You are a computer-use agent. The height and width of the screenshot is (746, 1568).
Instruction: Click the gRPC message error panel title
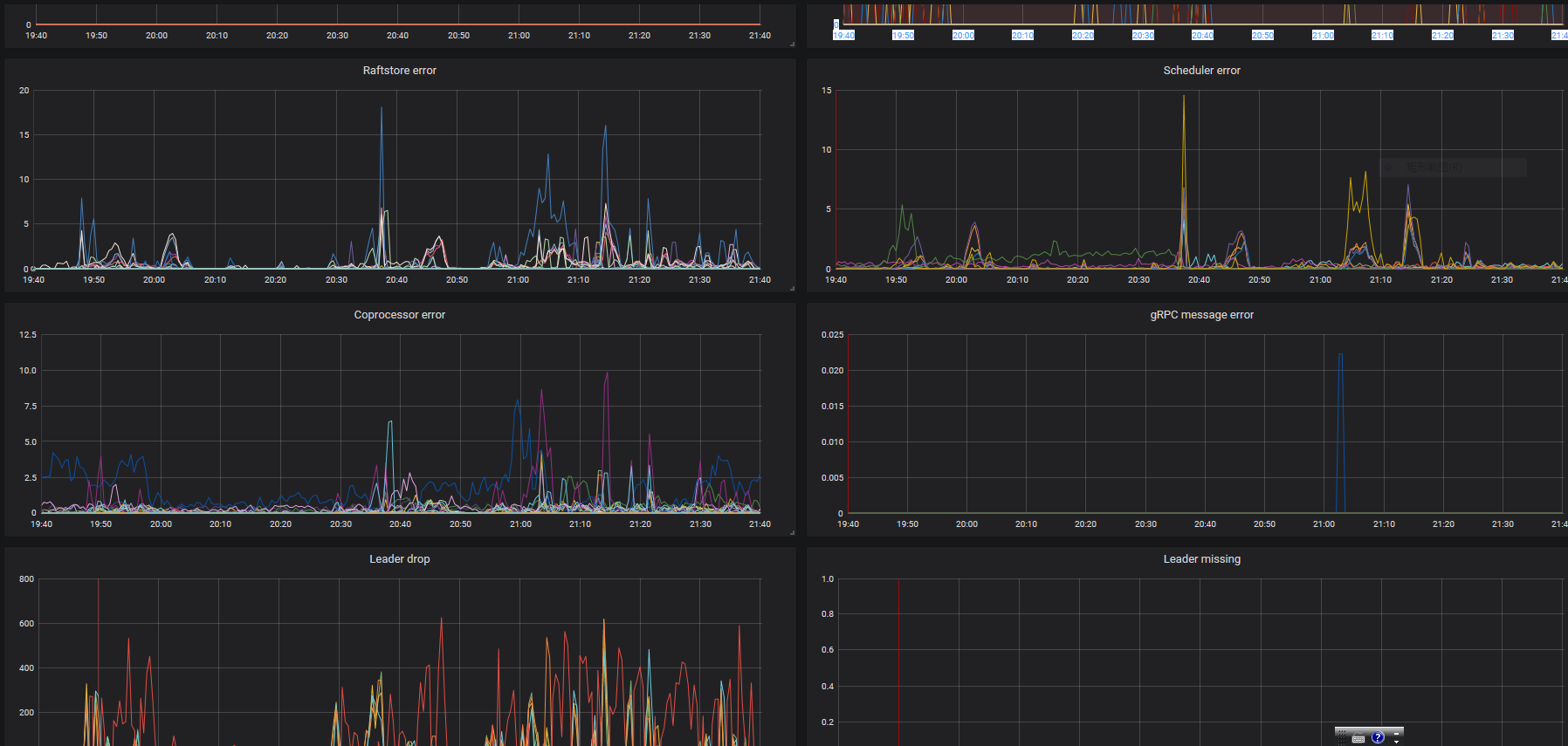point(1201,315)
